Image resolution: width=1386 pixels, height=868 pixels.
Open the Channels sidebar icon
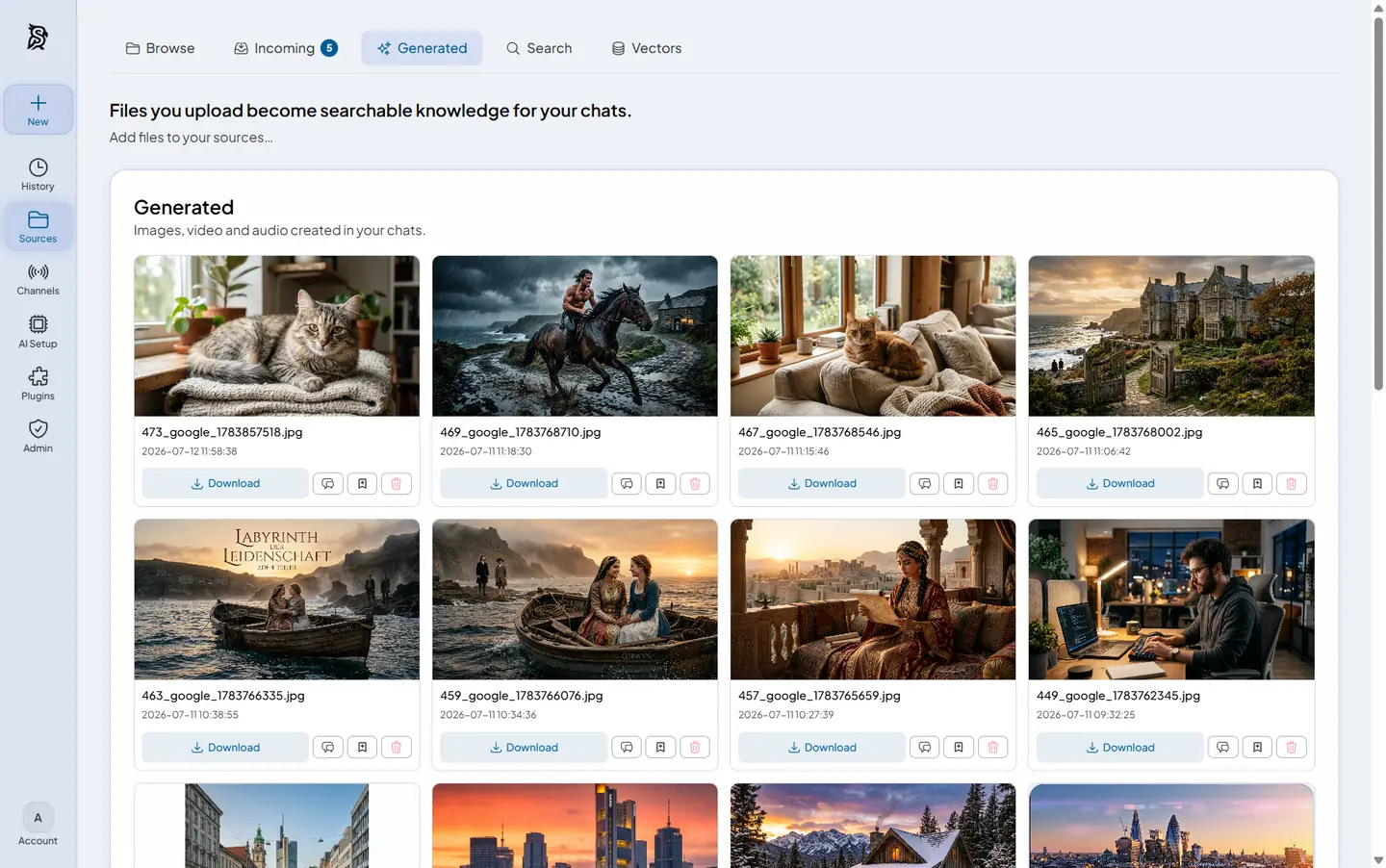(38, 279)
